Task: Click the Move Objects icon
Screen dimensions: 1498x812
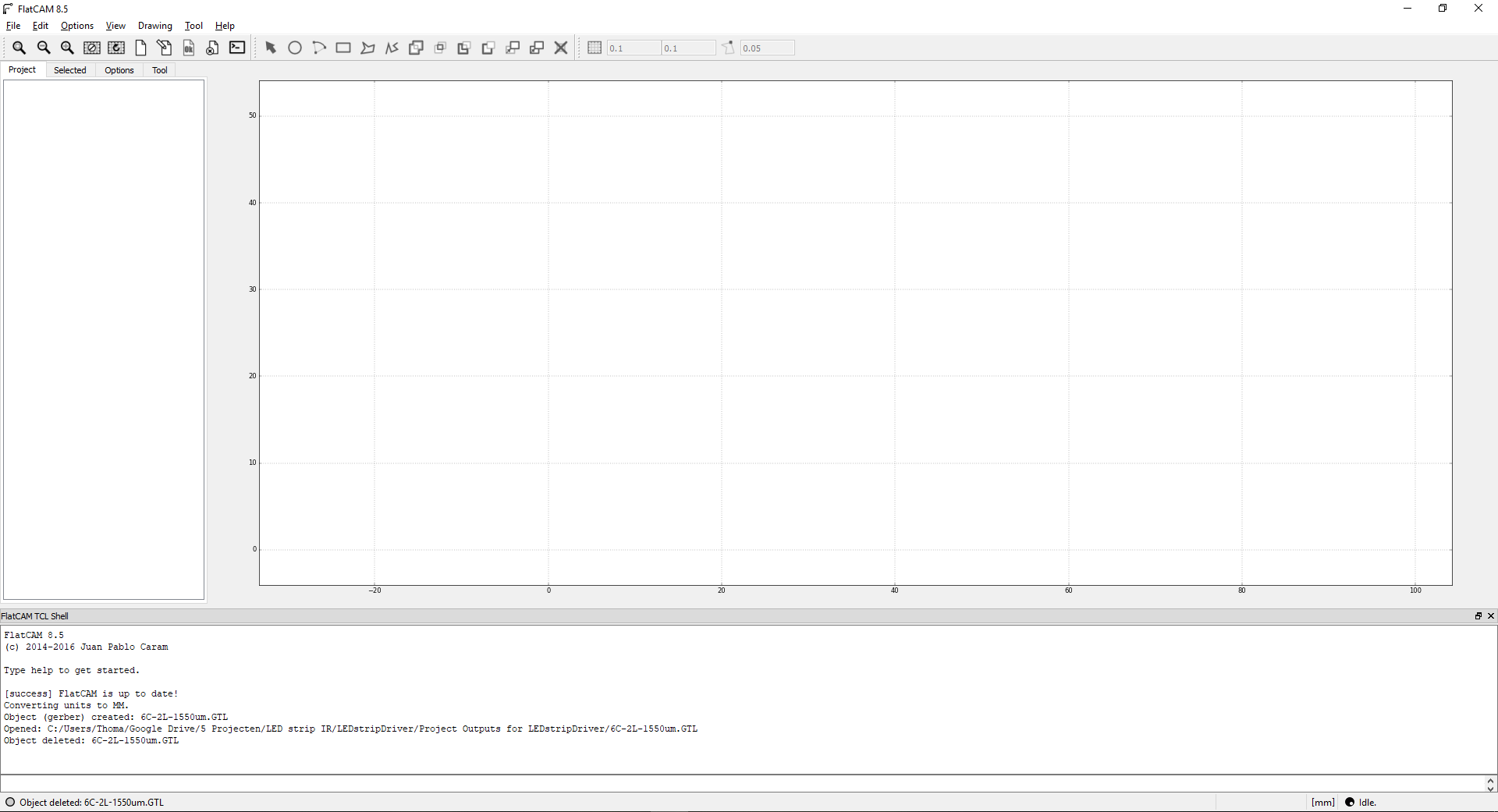Action: tap(513, 48)
